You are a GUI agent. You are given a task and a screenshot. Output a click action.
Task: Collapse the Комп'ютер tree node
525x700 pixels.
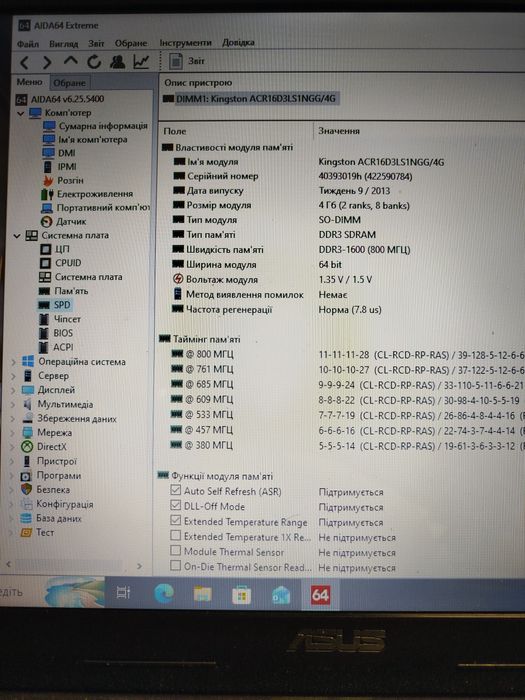[x=20, y=113]
